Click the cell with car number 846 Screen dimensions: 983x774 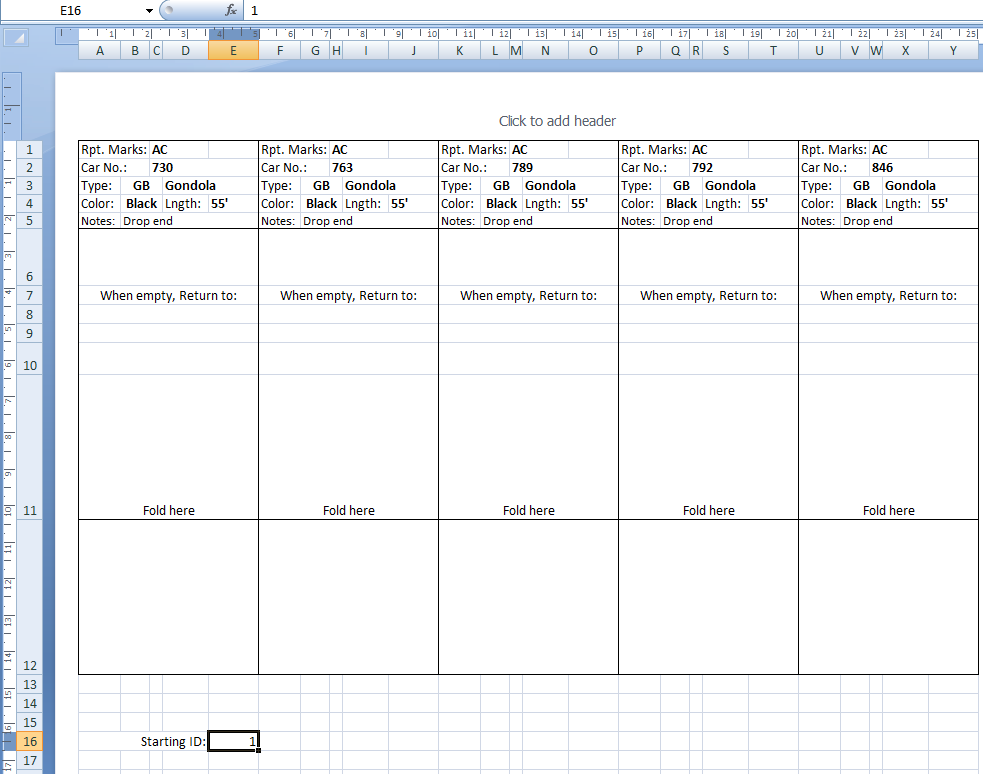point(883,168)
